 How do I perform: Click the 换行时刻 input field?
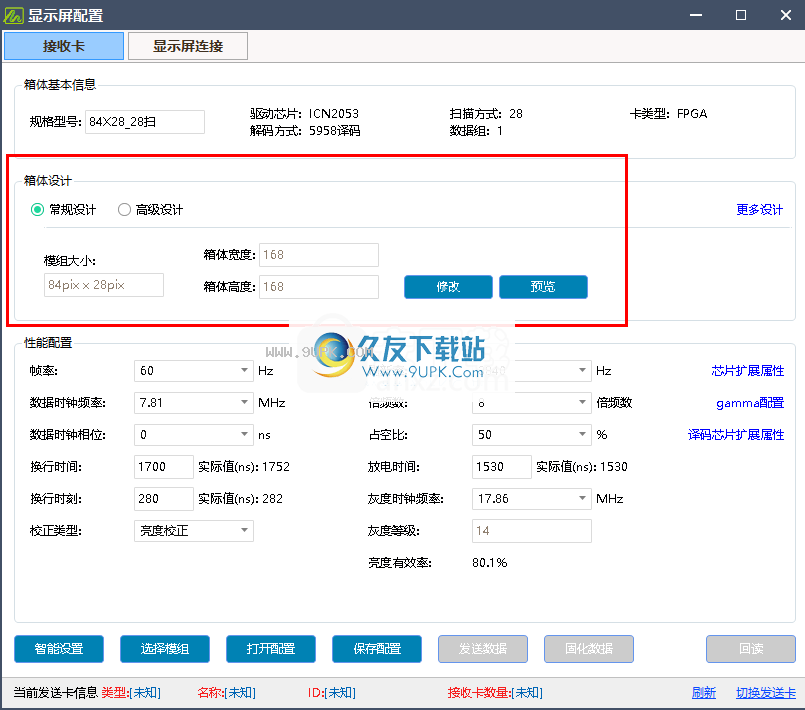(x=164, y=498)
